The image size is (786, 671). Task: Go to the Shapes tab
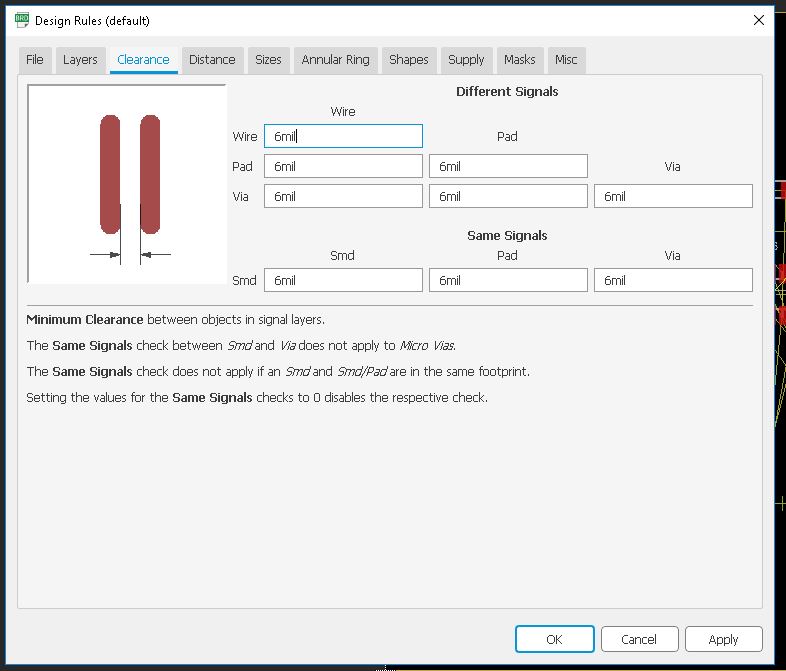point(409,60)
